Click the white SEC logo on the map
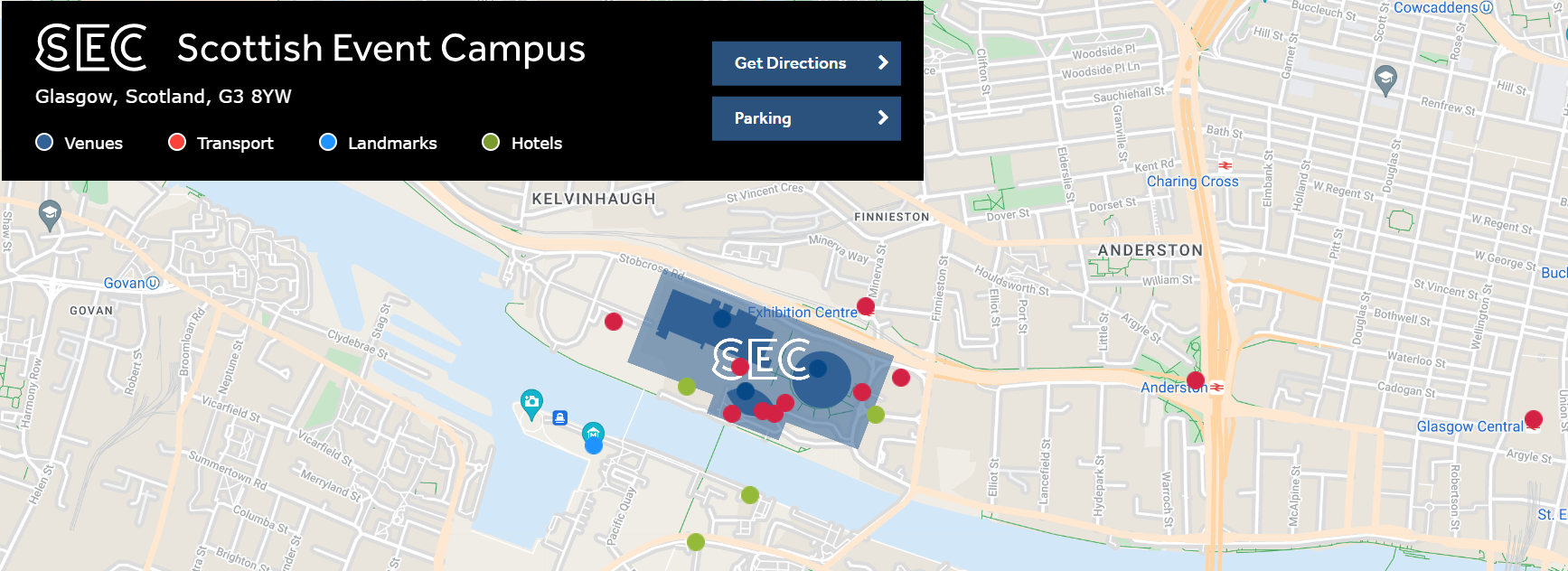Viewport: 1568px width, 571px height. coord(761,359)
